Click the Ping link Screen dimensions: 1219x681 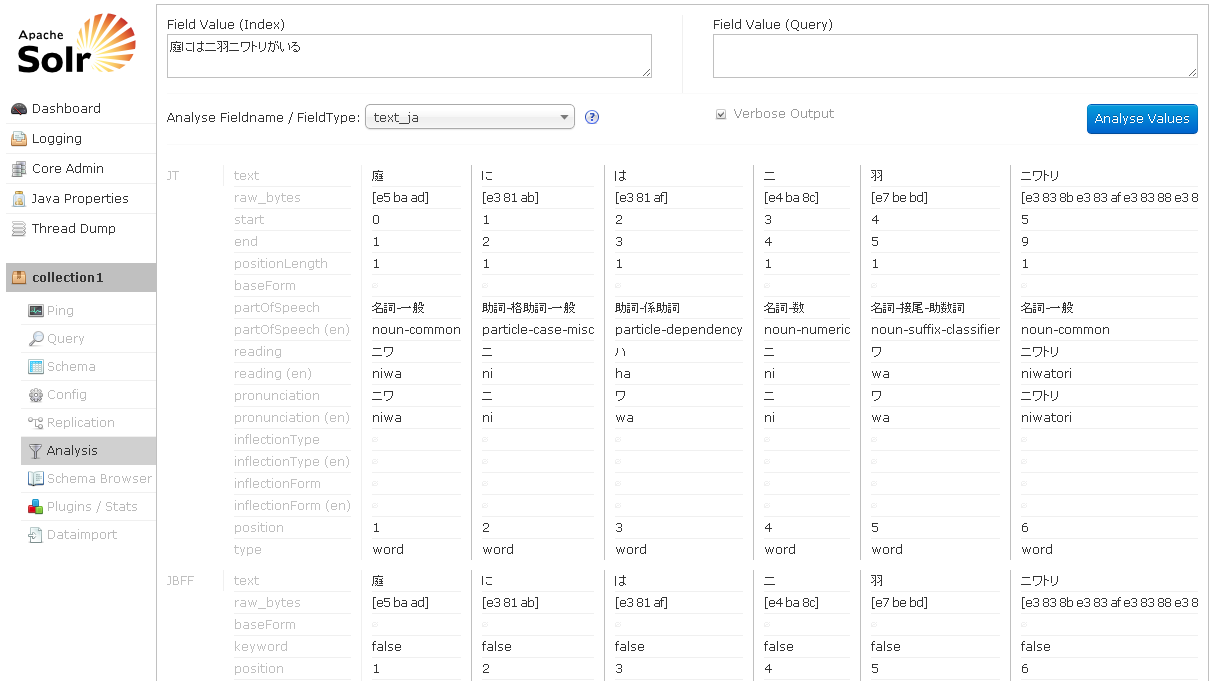coord(60,311)
